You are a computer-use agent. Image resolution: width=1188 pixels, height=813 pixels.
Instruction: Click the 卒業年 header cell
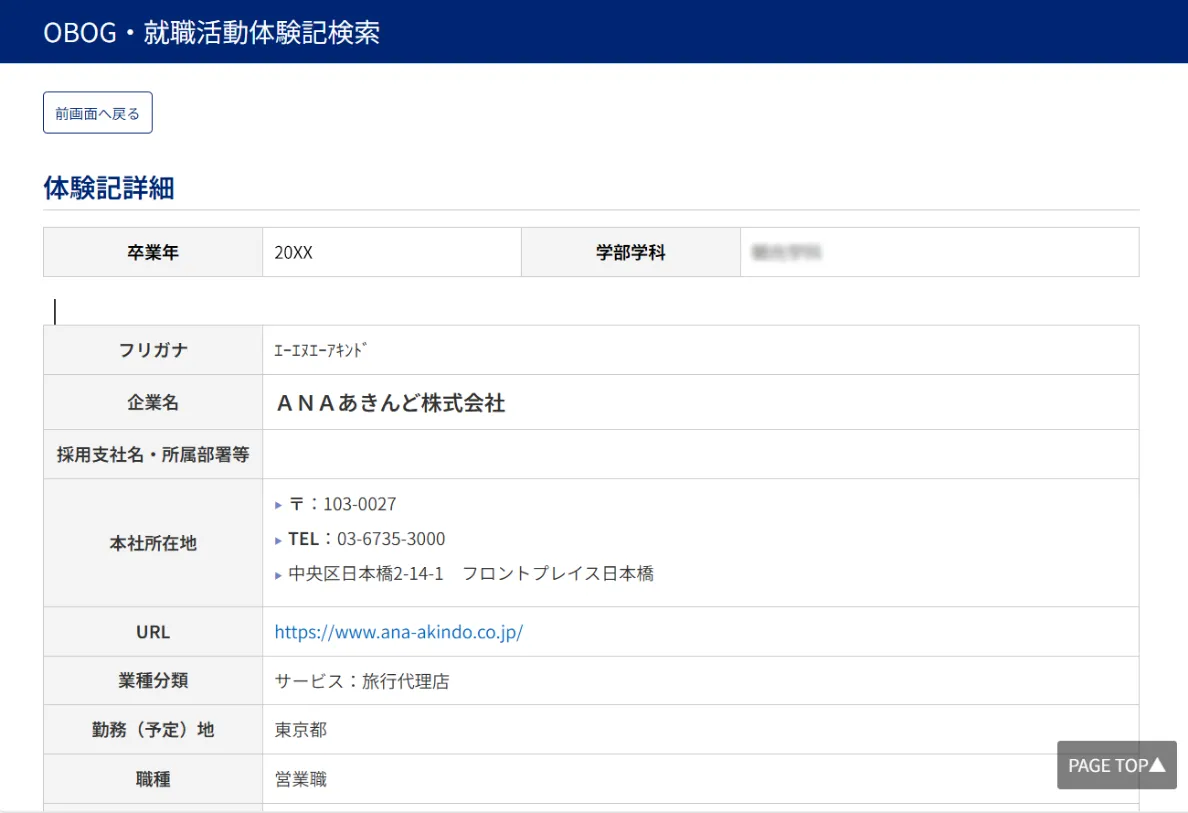[152, 252]
